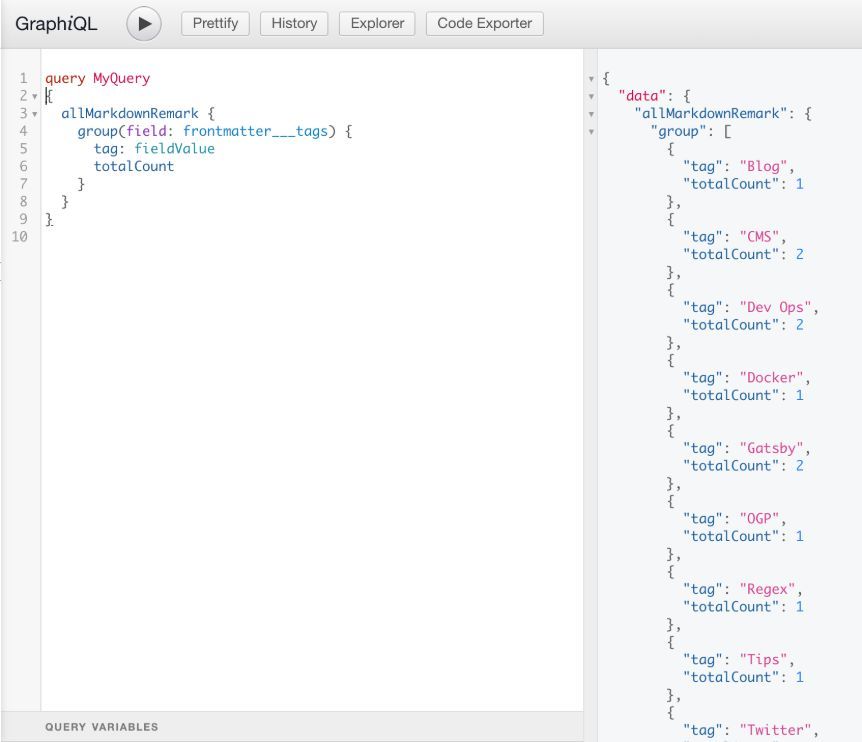The width and height of the screenshot is (862, 742).
Task: Click the GraphiQL logo title
Action: tap(56, 24)
